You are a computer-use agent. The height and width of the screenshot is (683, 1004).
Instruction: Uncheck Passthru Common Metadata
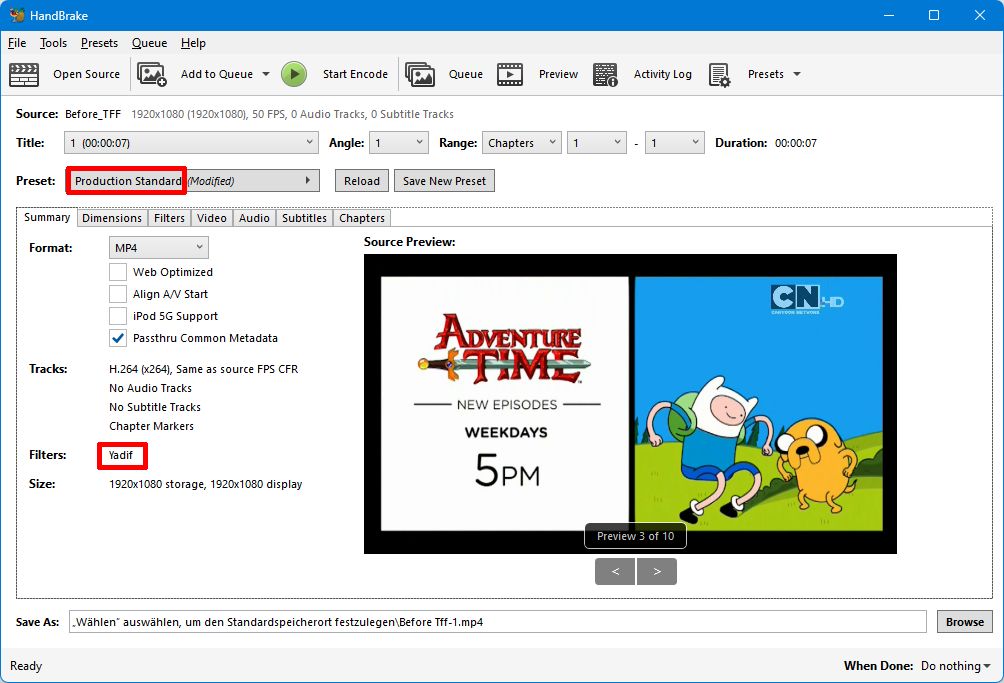[x=118, y=338]
